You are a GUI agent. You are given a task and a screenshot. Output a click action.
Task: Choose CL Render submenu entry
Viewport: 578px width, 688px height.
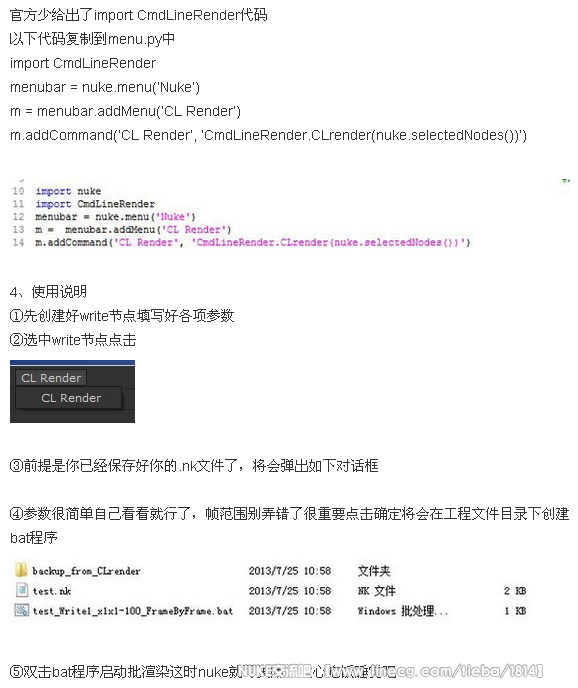click(71, 398)
